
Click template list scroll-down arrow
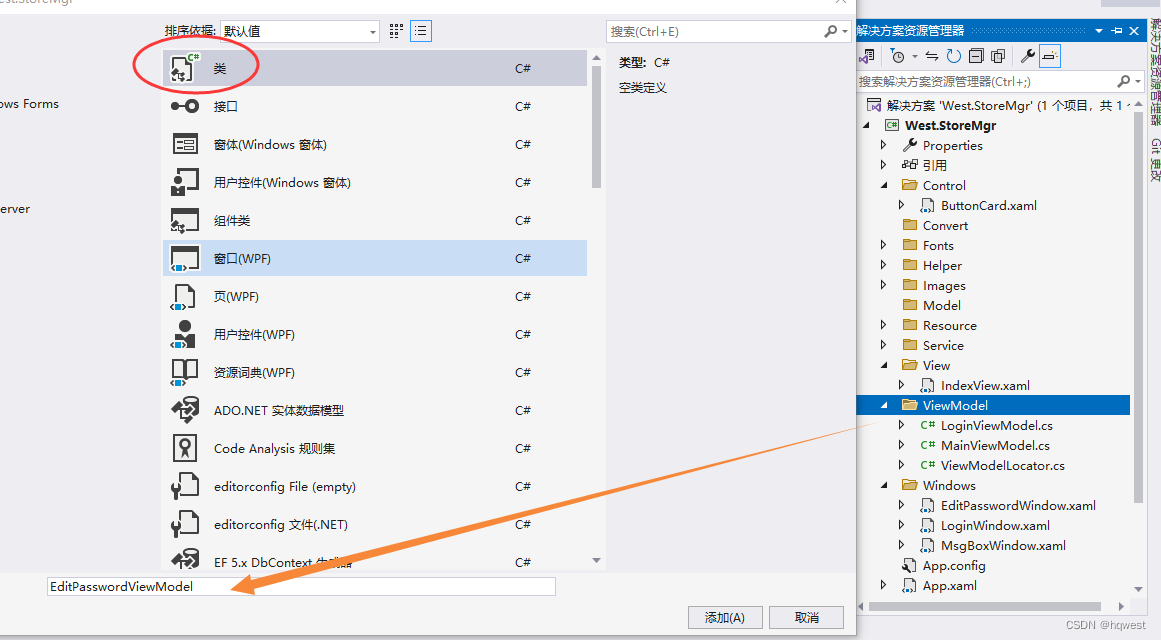coord(597,561)
